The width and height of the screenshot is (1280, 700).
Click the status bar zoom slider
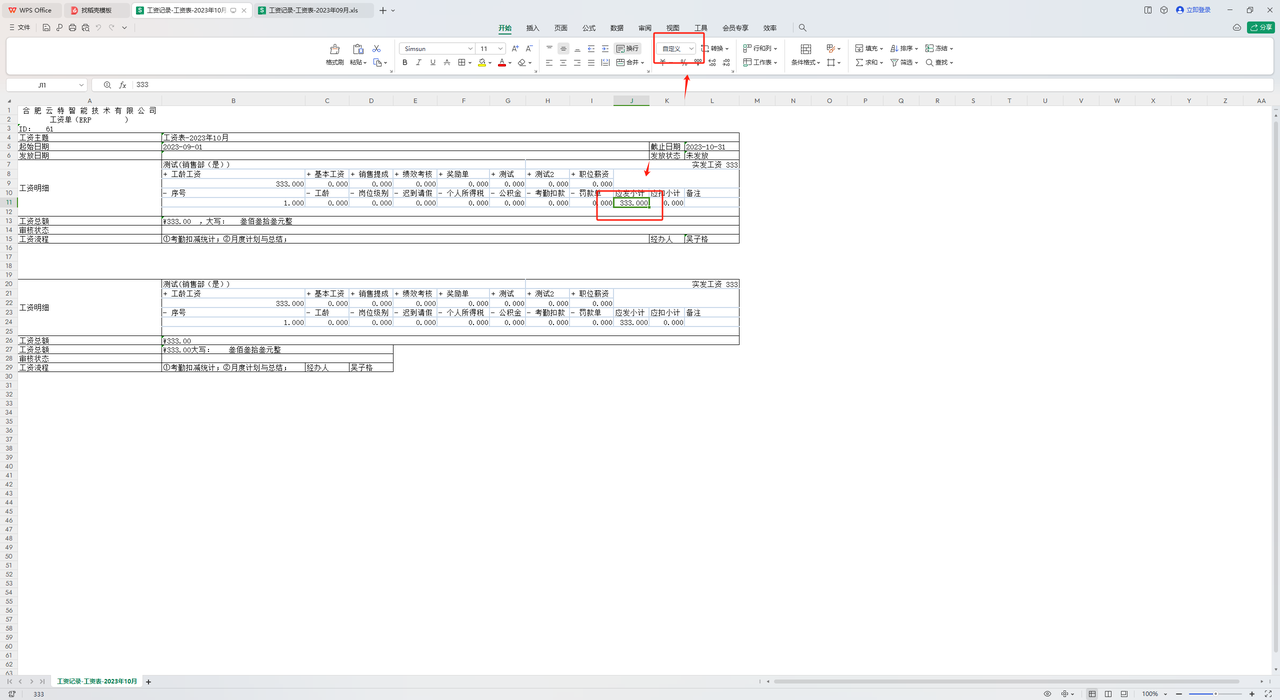(1215, 694)
